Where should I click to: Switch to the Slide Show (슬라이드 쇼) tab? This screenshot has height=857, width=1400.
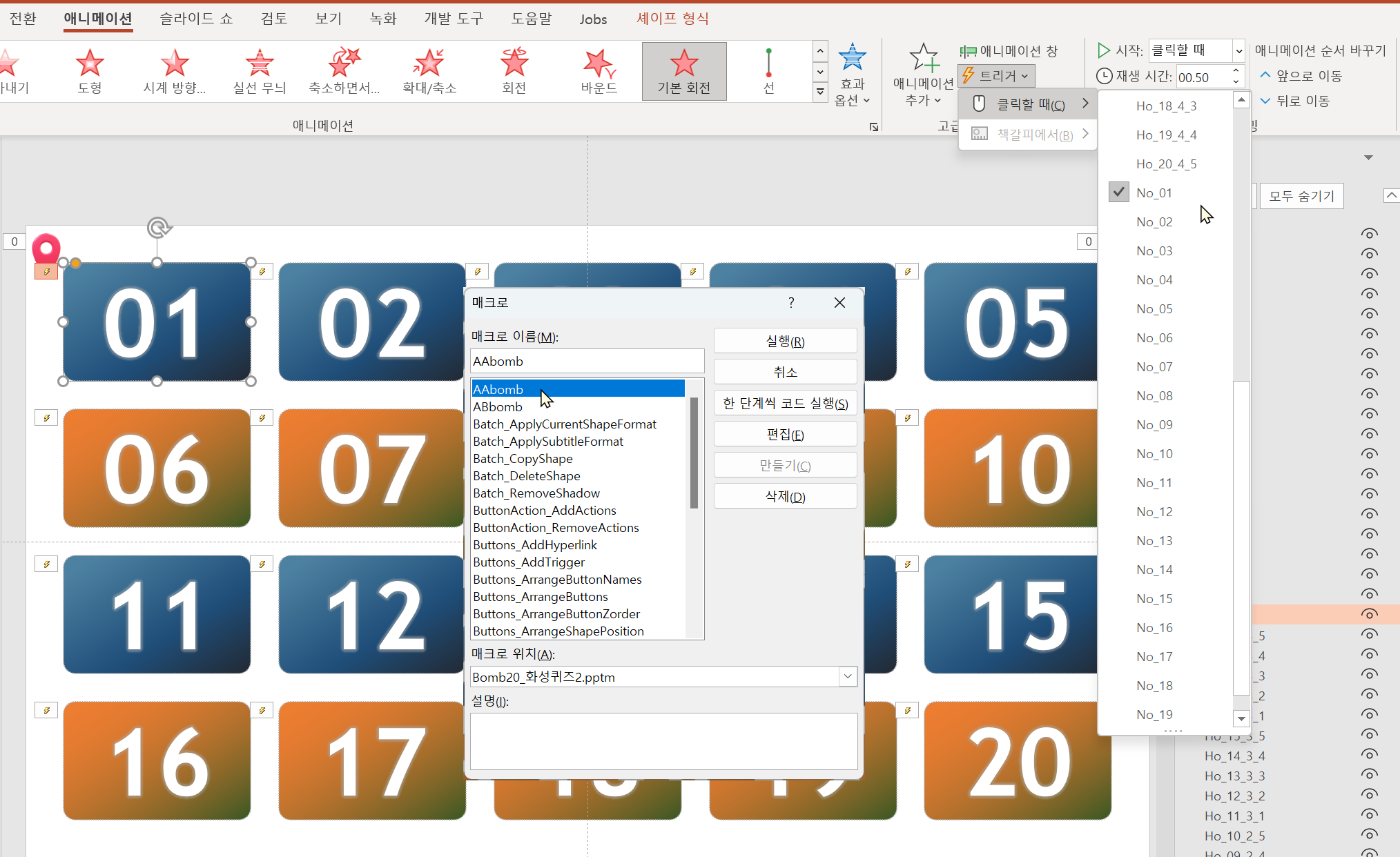click(x=196, y=19)
